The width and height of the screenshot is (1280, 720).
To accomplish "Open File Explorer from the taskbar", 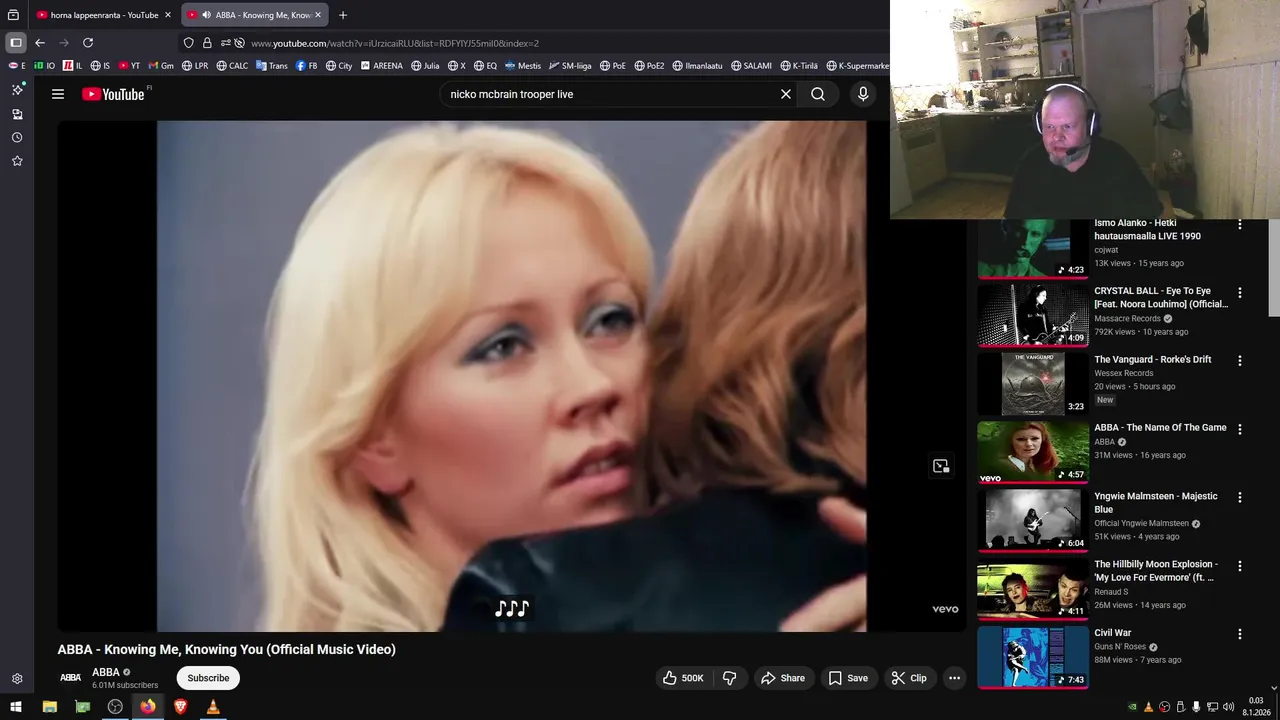I will click(x=49, y=707).
